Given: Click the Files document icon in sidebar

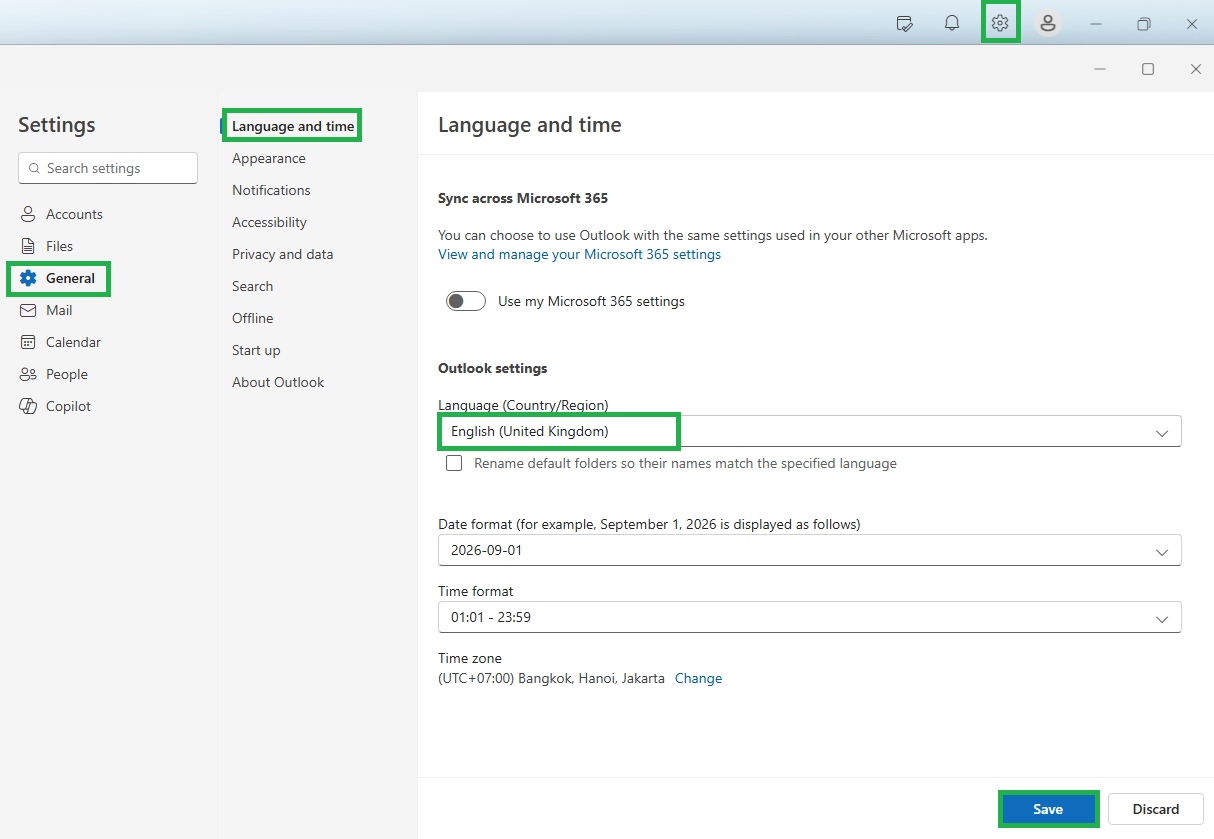Looking at the screenshot, I should point(28,246).
